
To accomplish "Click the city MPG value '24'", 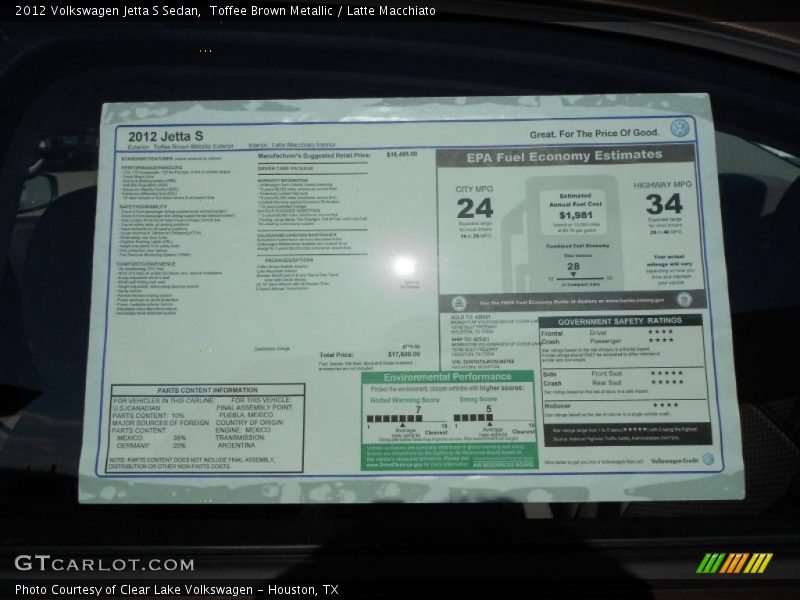I will tap(475, 208).
